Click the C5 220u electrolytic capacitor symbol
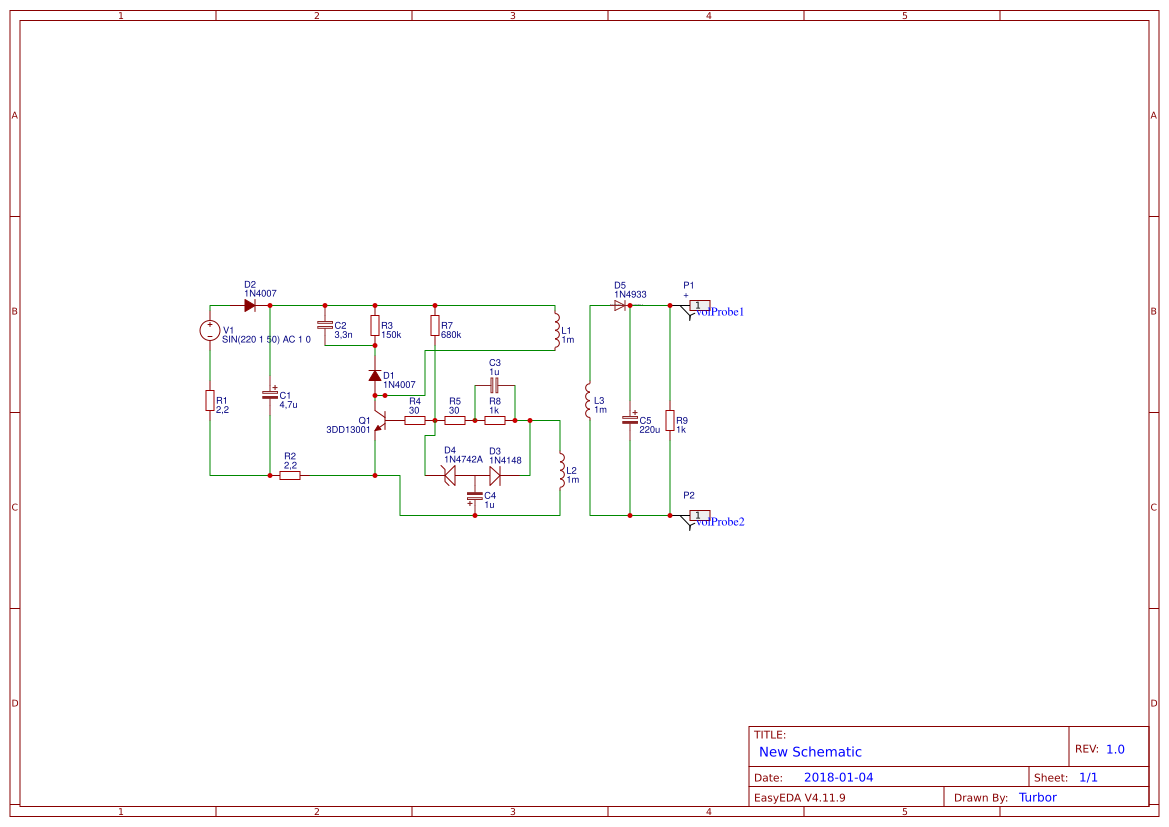The image size is (1169, 827). (630, 418)
